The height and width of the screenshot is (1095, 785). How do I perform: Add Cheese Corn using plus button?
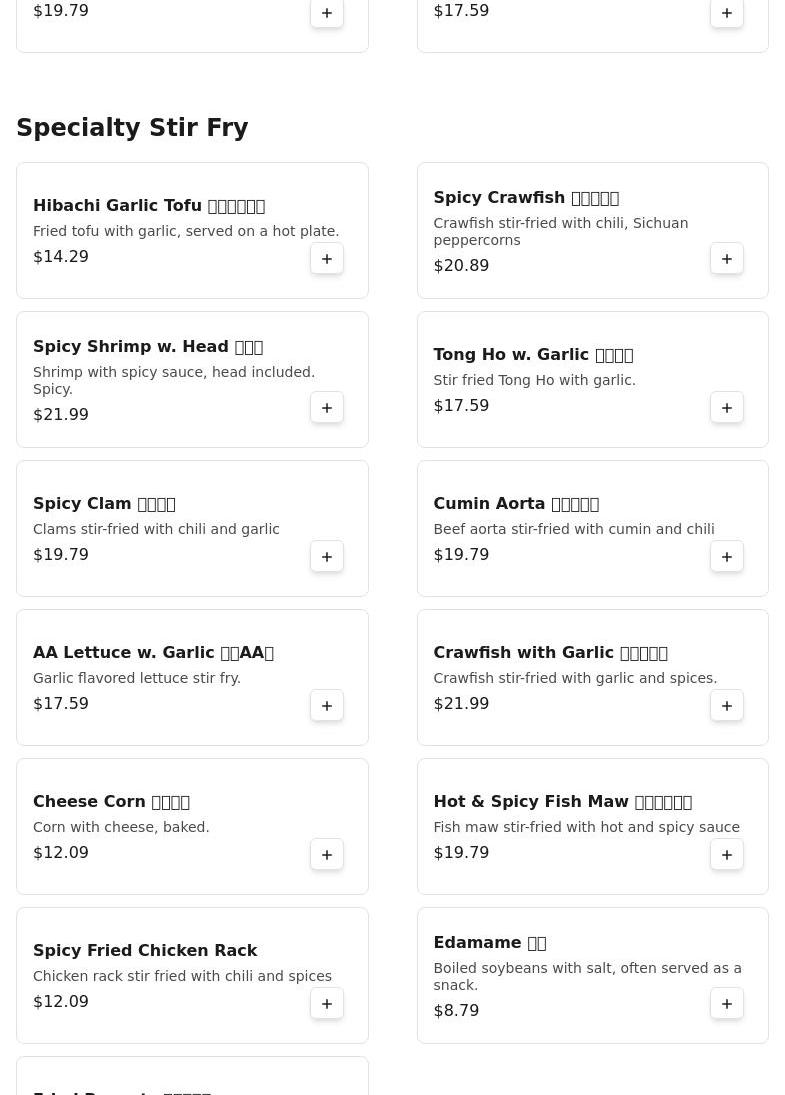pos(327,854)
